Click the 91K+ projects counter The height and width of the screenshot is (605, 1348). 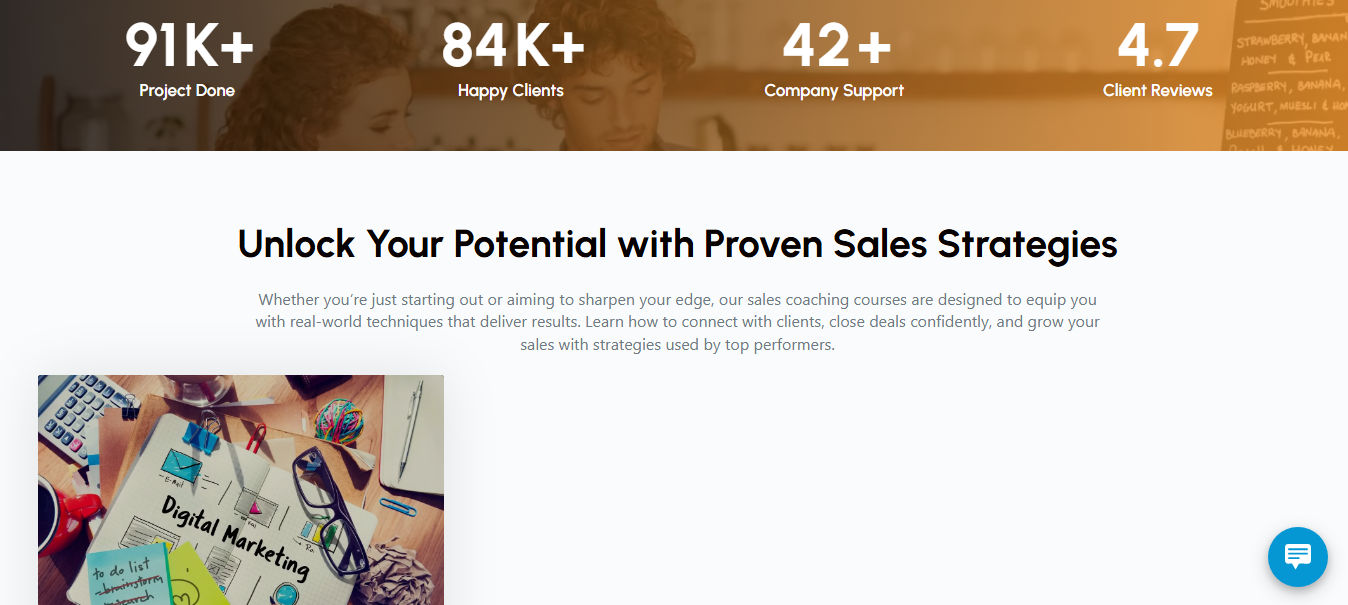[188, 45]
